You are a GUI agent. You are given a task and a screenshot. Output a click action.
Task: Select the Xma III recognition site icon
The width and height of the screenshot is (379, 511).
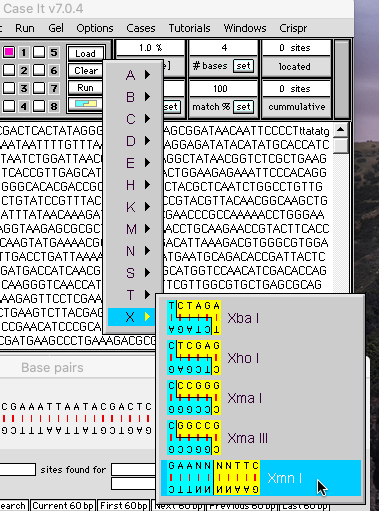(194, 438)
